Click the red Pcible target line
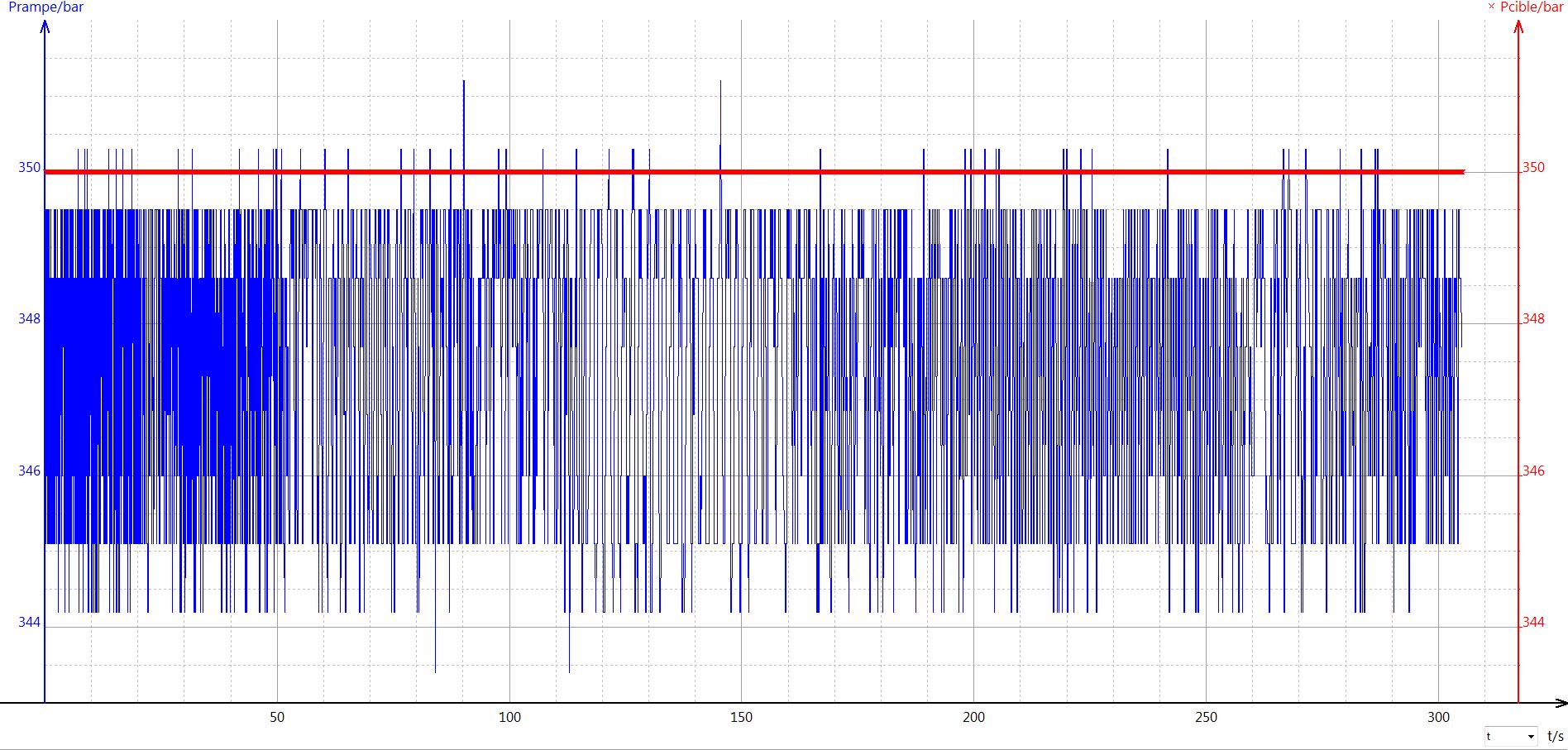The width and height of the screenshot is (1568, 750). pyautogui.click(x=827, y=172)
